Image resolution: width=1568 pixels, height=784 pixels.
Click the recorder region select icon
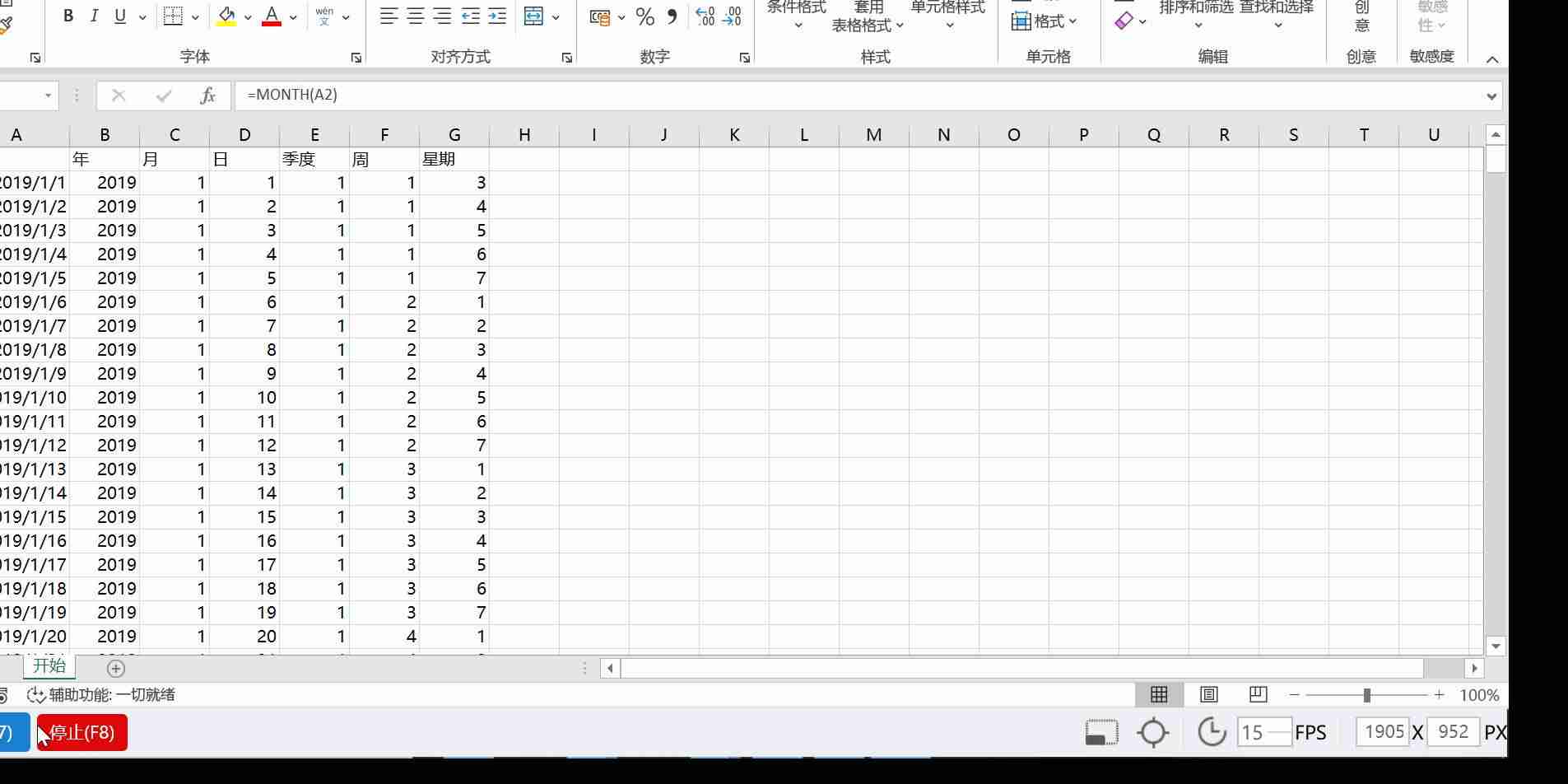coord(1101,732)
